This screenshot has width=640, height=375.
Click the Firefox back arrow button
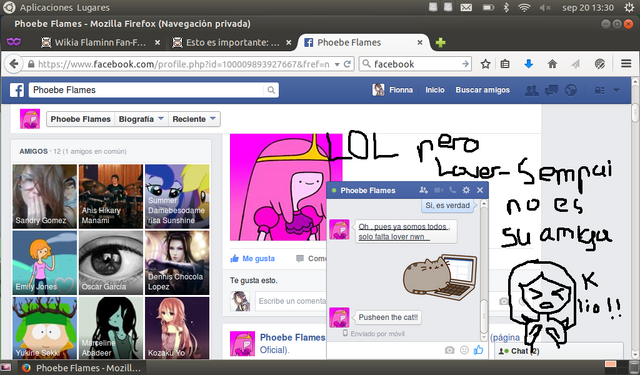(13, 64)
